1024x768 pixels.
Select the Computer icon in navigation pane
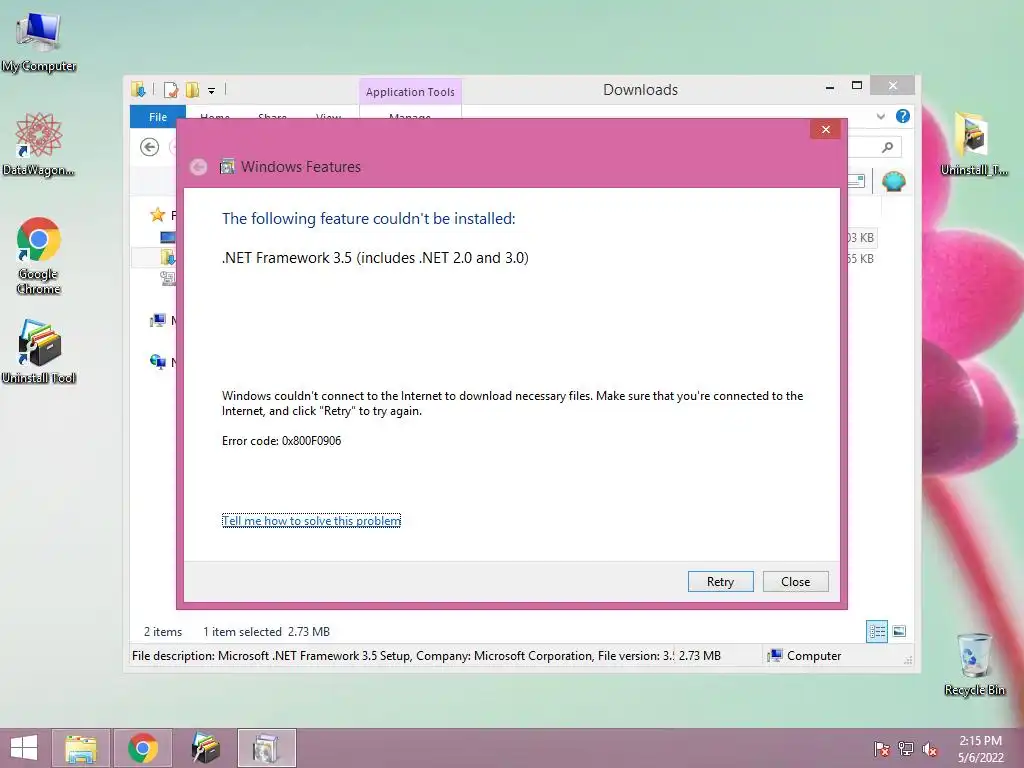[157, 321]
